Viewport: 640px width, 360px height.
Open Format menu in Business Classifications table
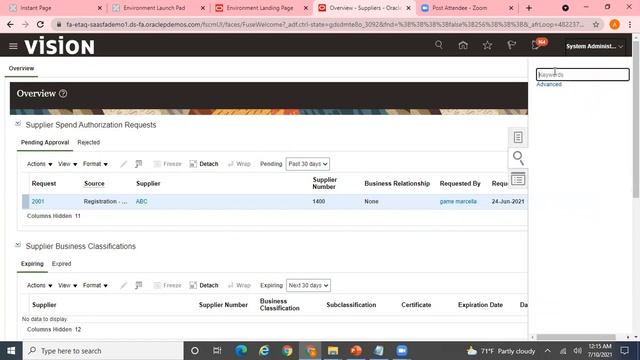point(95,285)
